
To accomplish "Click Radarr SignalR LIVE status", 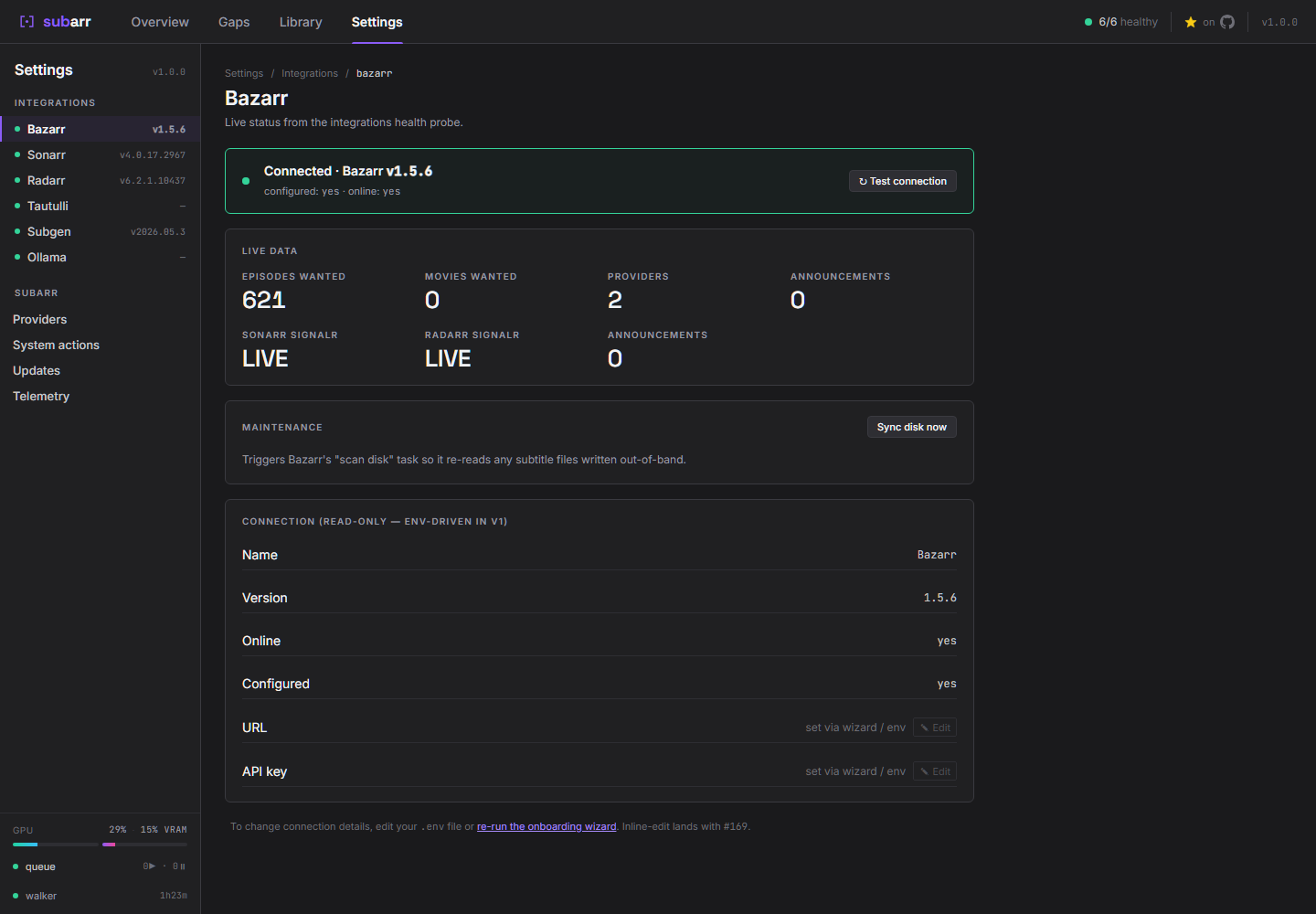I will coord(448,358).
